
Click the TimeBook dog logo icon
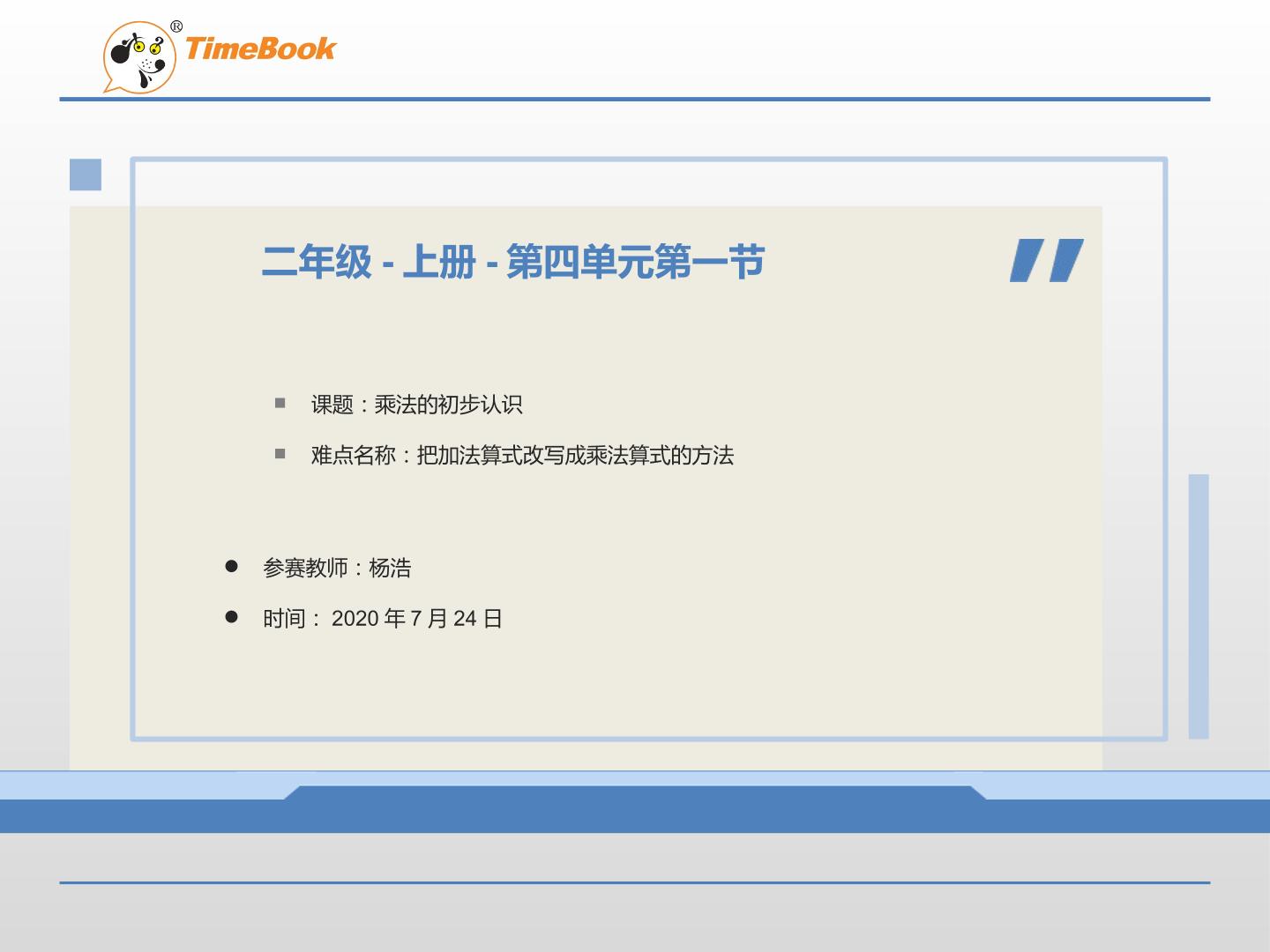140,57
